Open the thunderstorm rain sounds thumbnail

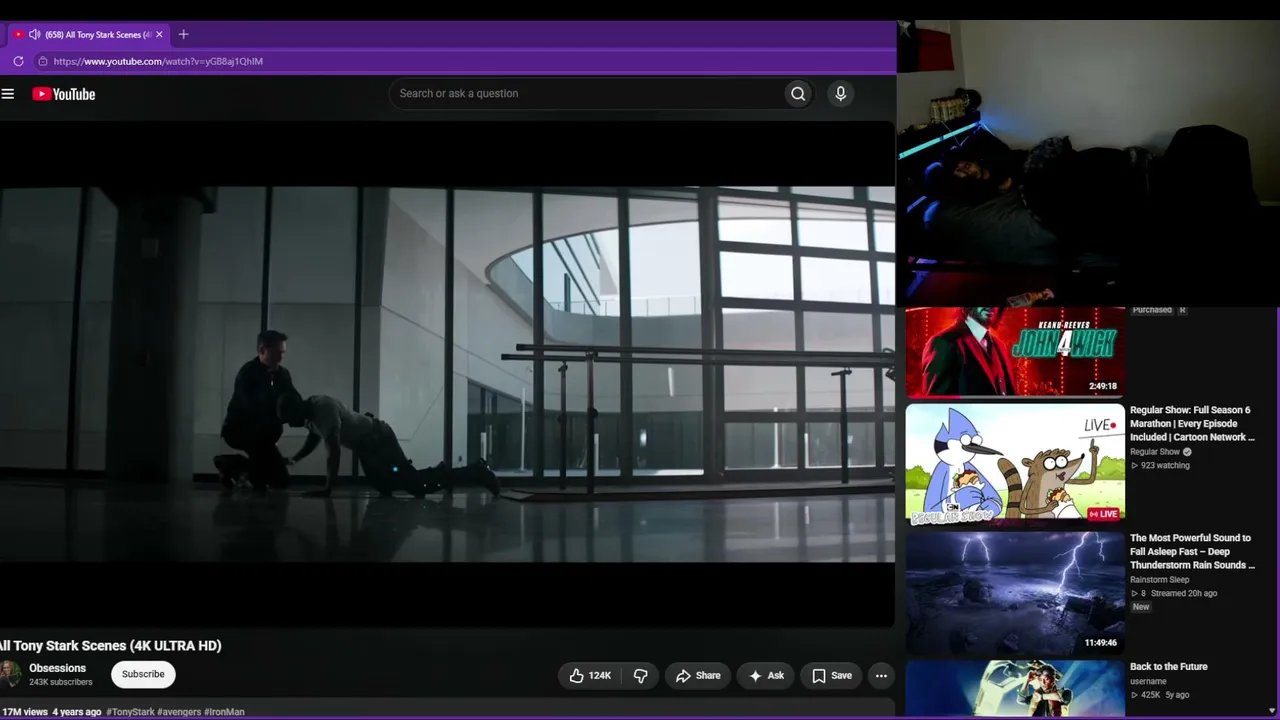point(1015,592)
